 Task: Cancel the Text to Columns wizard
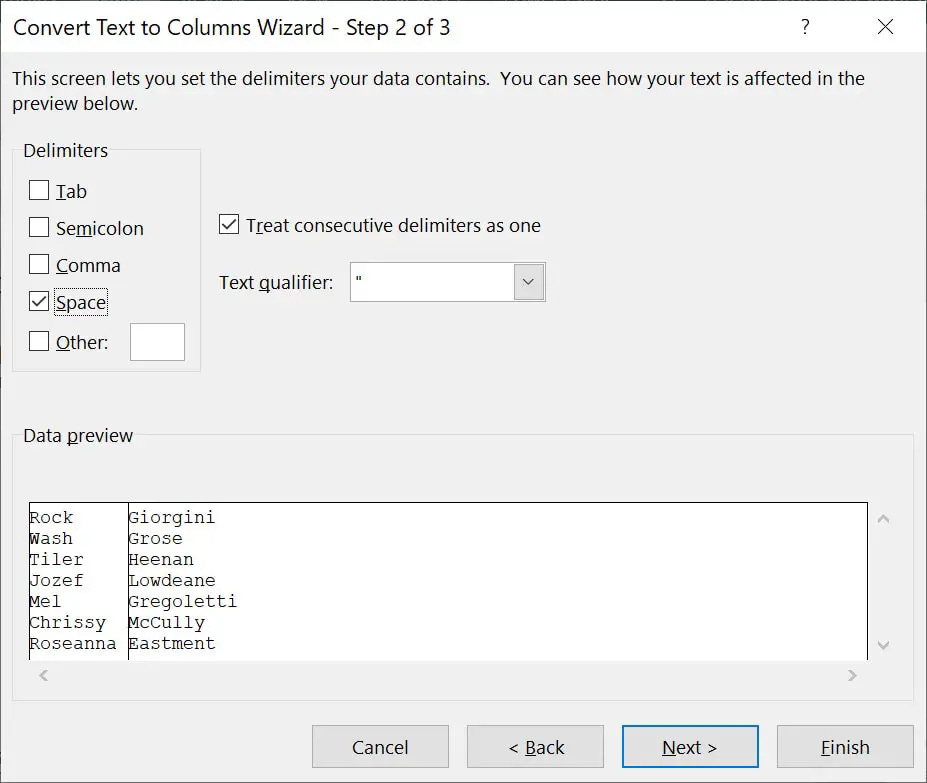click(380, 746)
